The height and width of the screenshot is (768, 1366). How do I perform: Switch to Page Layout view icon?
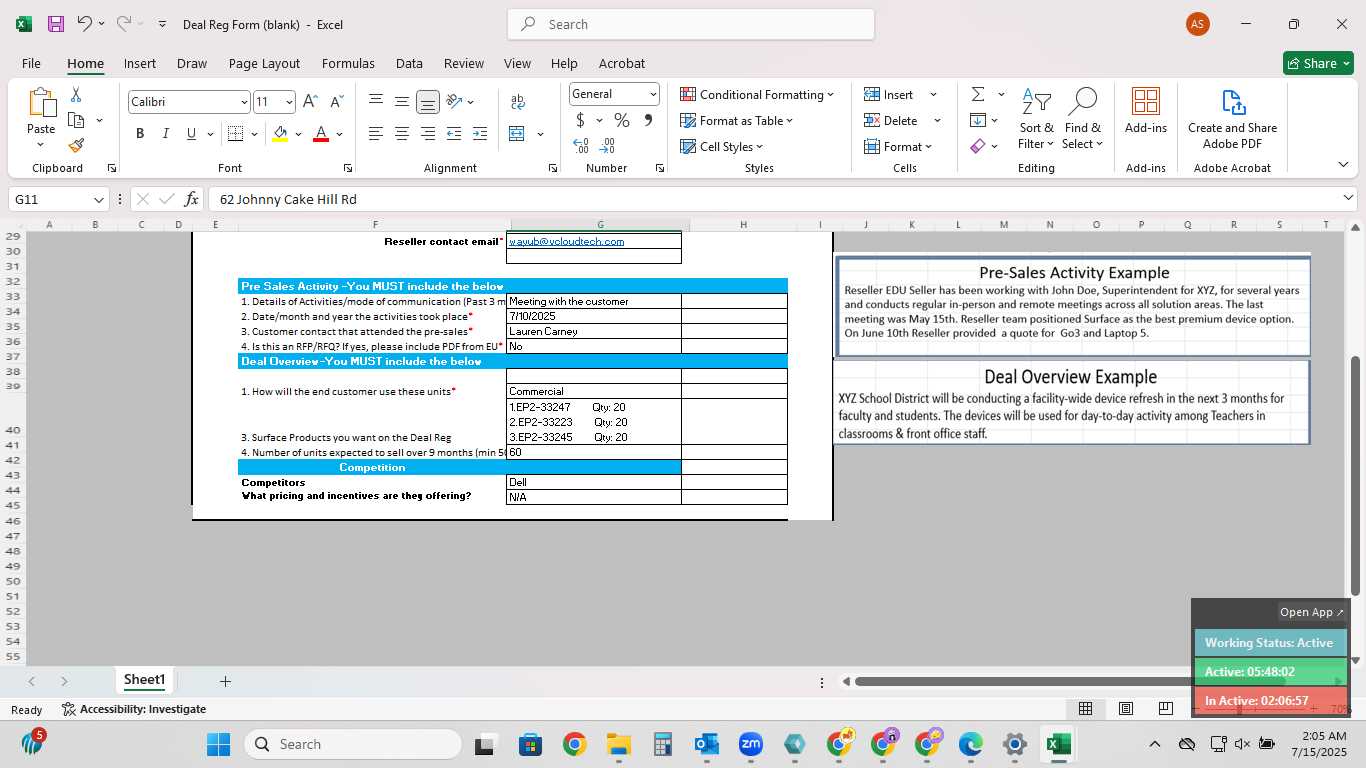(x=1125, y=709)
